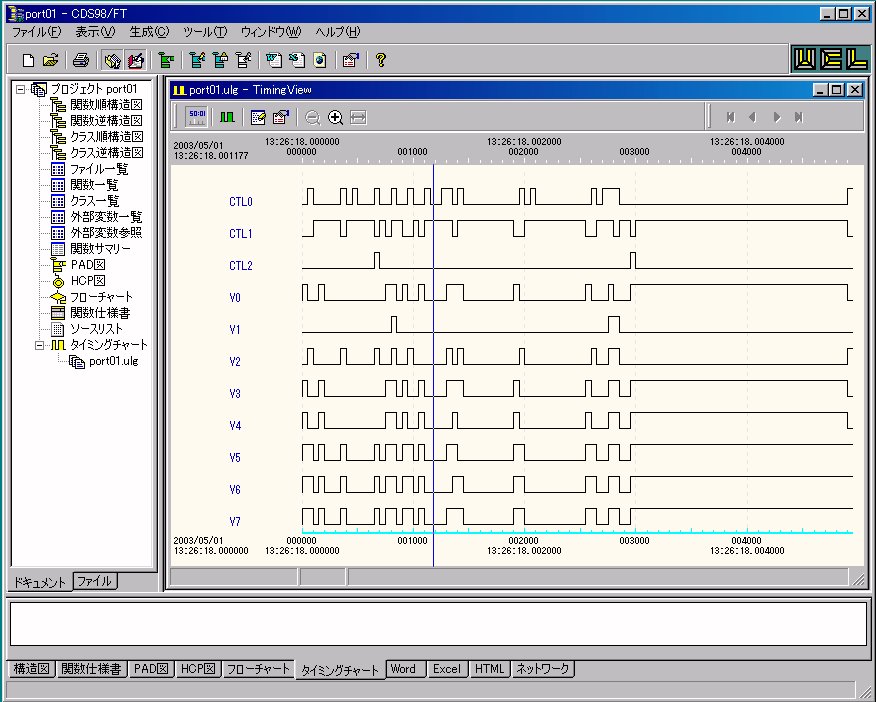This screenshot has width=876, height=702.
Task: Open the ツール(T) menu
Action: [x=205, y=32]
